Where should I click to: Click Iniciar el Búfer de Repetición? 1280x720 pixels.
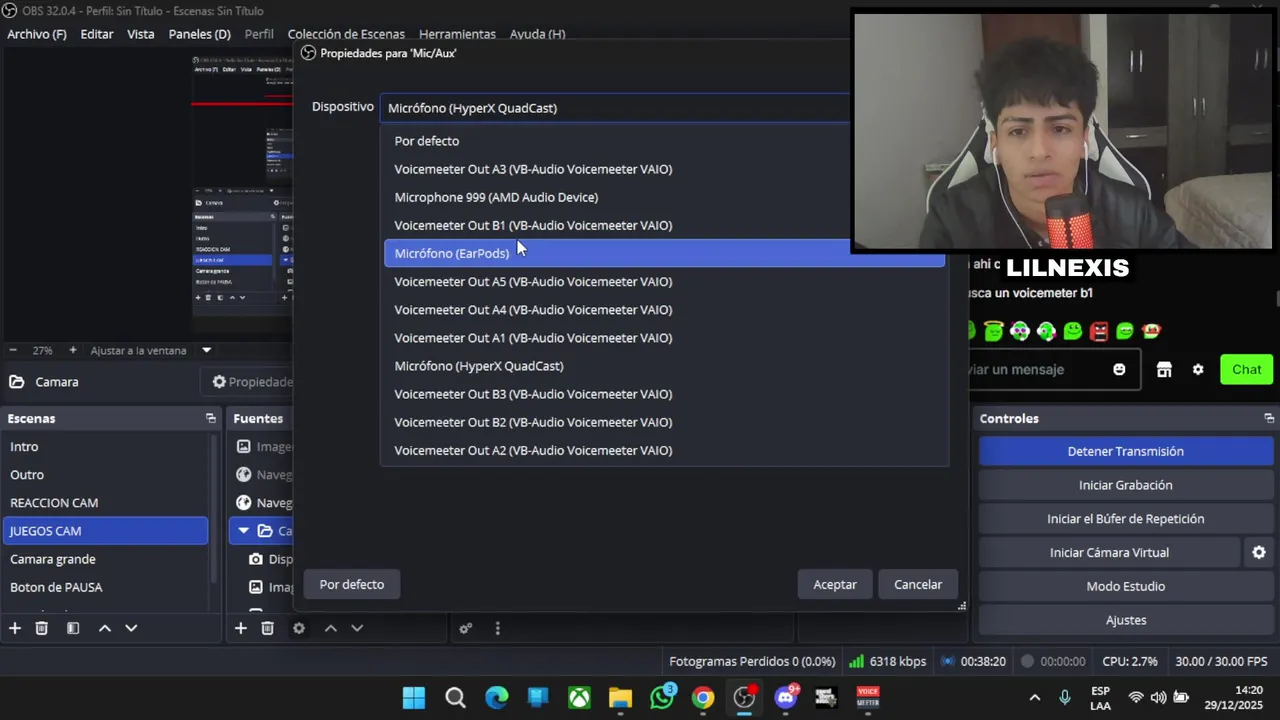click(1126, 518)
